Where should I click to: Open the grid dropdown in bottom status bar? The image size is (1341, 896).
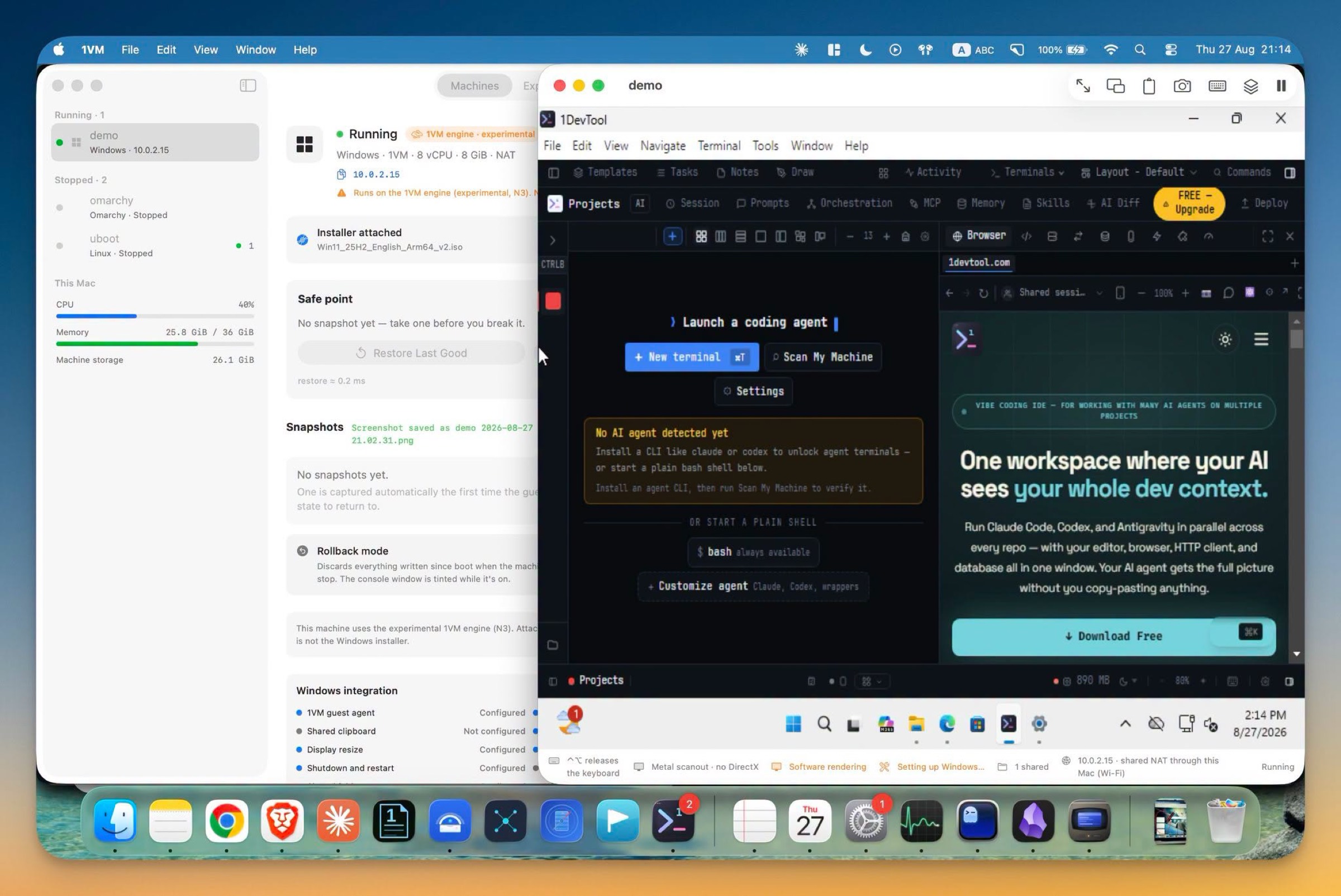[871, 681]
